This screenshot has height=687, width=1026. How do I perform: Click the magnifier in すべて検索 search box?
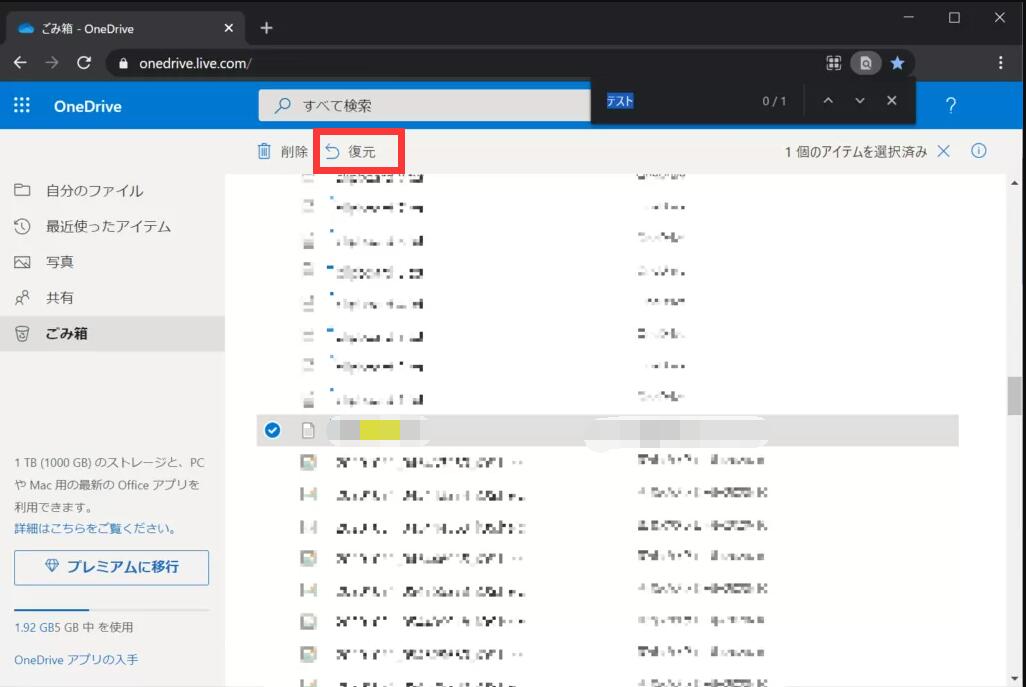pos(283,105)
